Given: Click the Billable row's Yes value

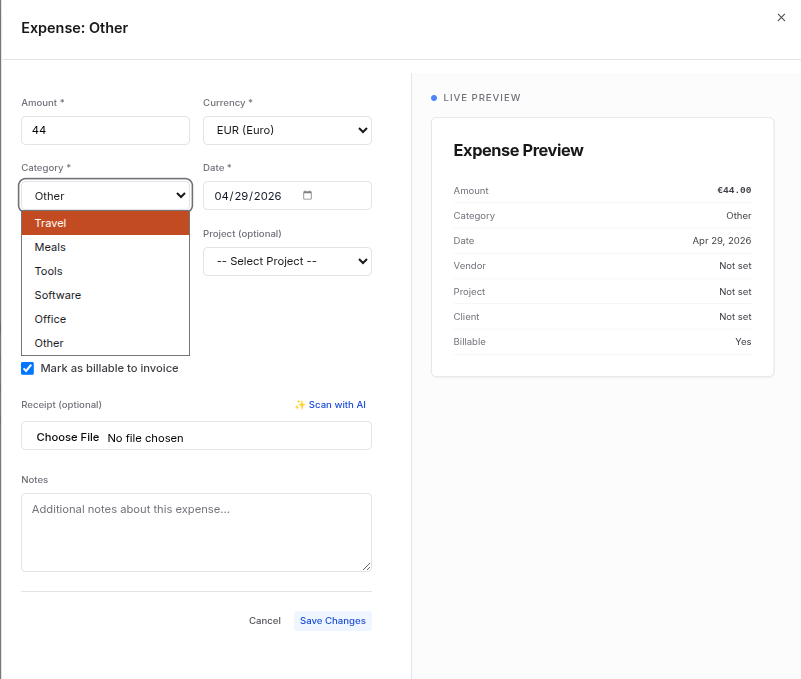Looking at the screenshot, I should click(x=743, y=342).
